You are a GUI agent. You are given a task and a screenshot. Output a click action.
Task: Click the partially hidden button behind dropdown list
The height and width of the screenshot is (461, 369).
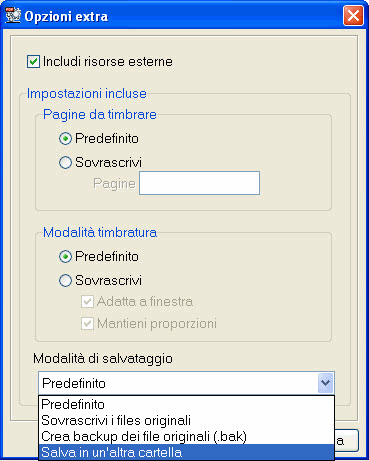pos(346,441)
